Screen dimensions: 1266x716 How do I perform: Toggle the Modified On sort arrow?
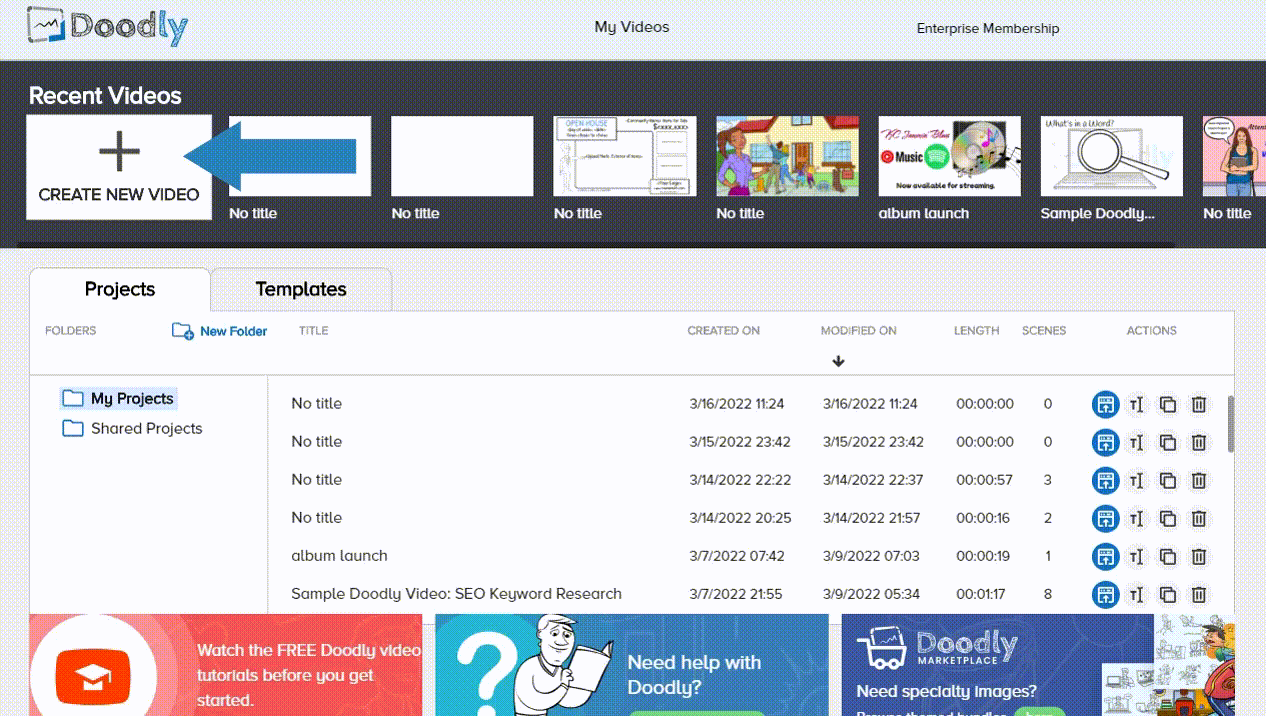click(838, 361)
